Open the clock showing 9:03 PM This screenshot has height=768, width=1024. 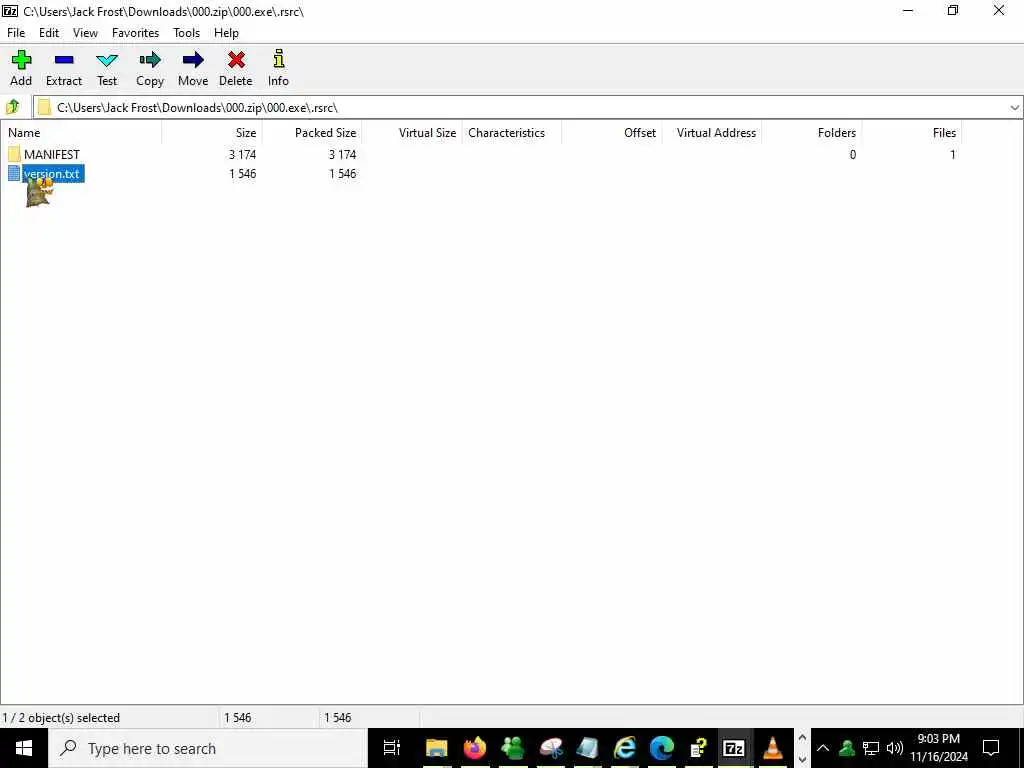pos(938,748)
